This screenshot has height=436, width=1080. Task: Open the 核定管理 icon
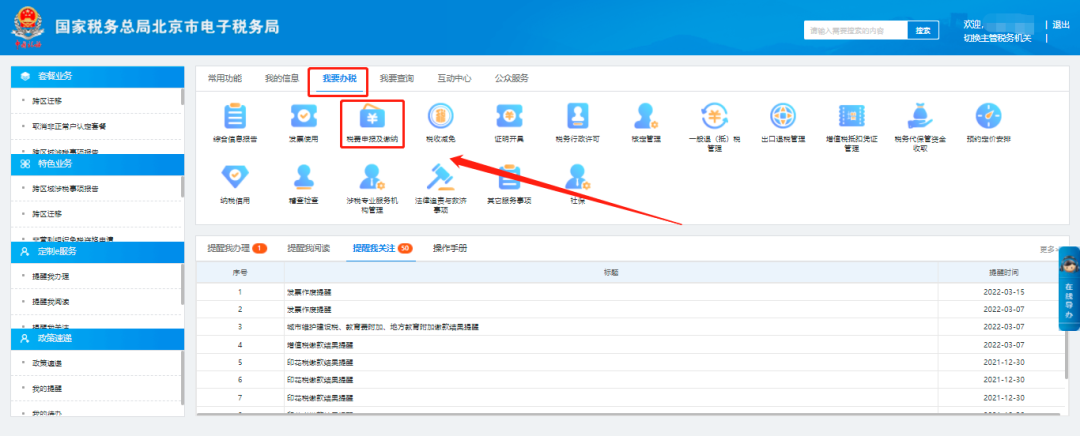[646, 116]
